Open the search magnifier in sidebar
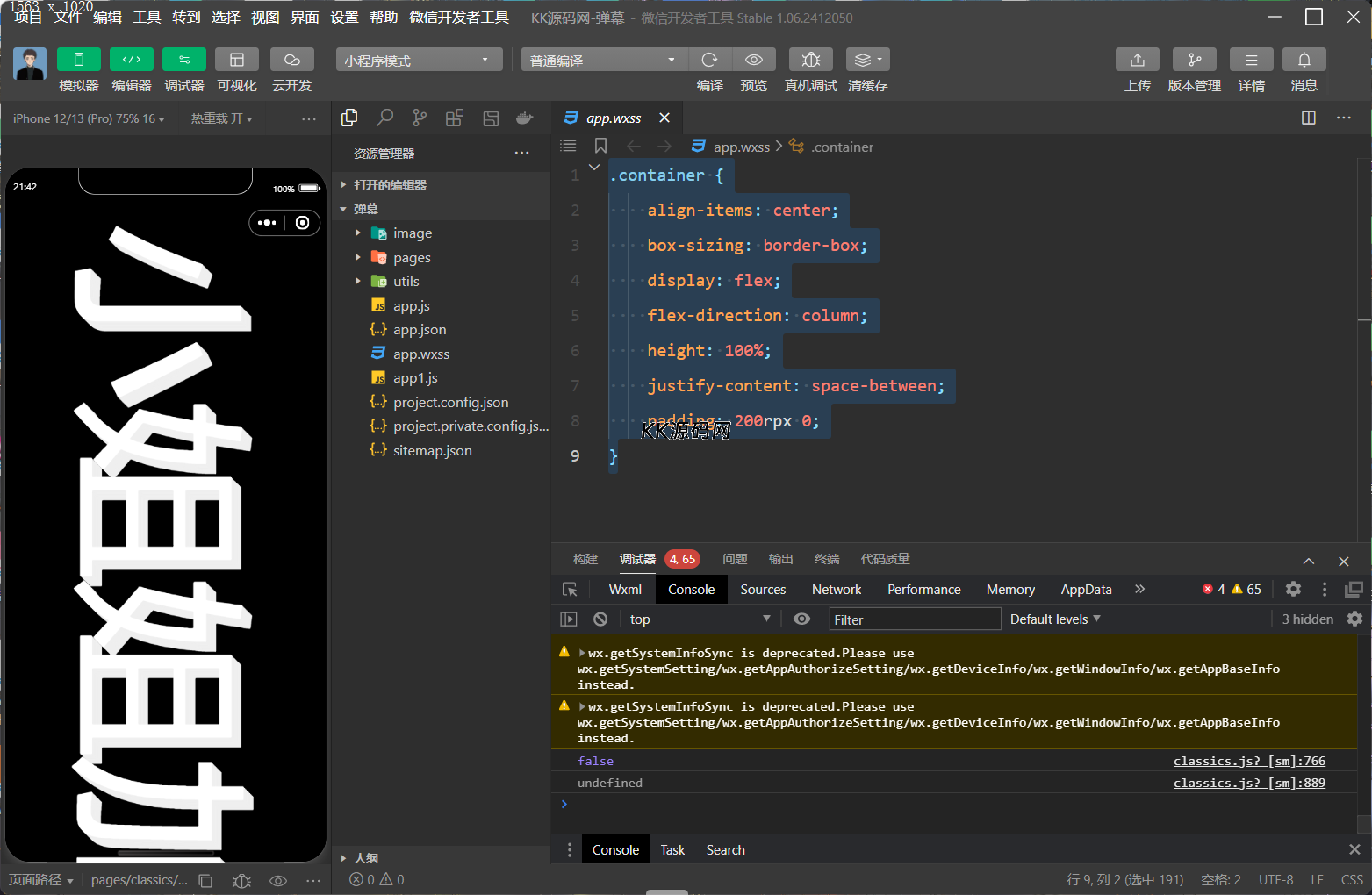Screen dimensions: 1372x895 [x=384, y=118]
